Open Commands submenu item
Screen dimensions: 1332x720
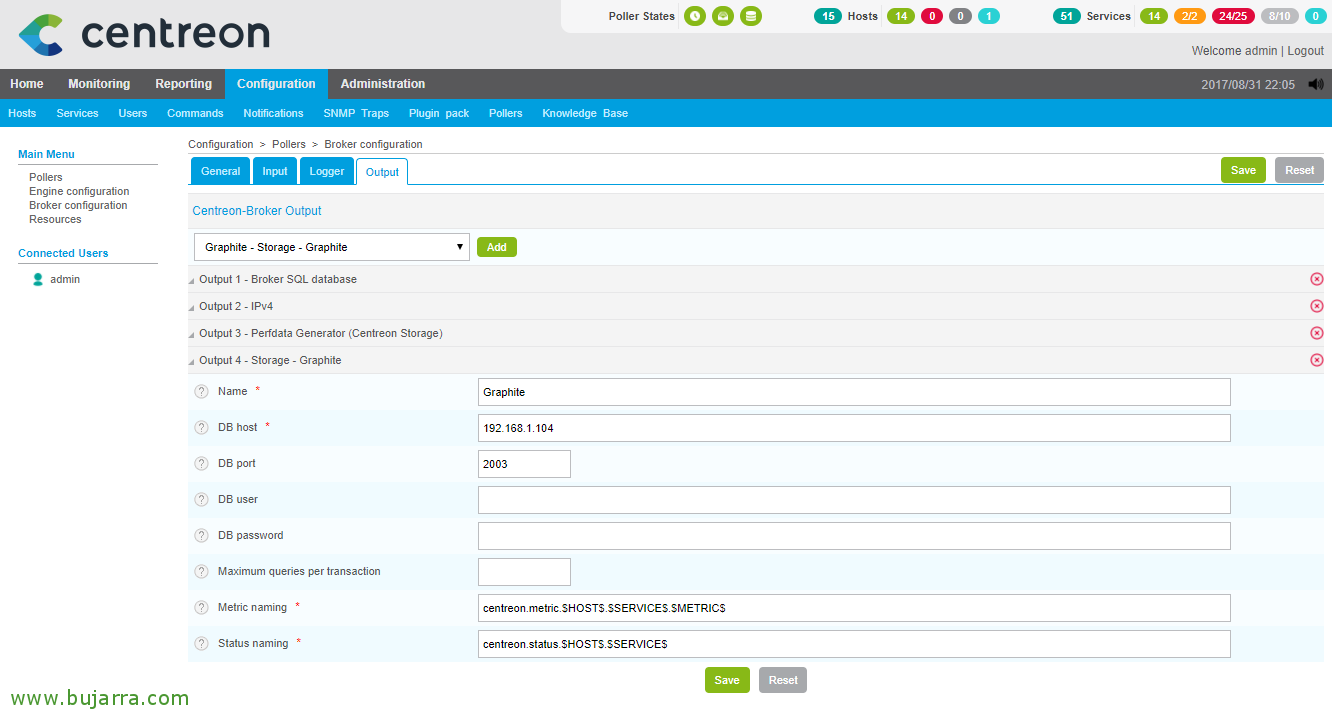coord(195,113)
